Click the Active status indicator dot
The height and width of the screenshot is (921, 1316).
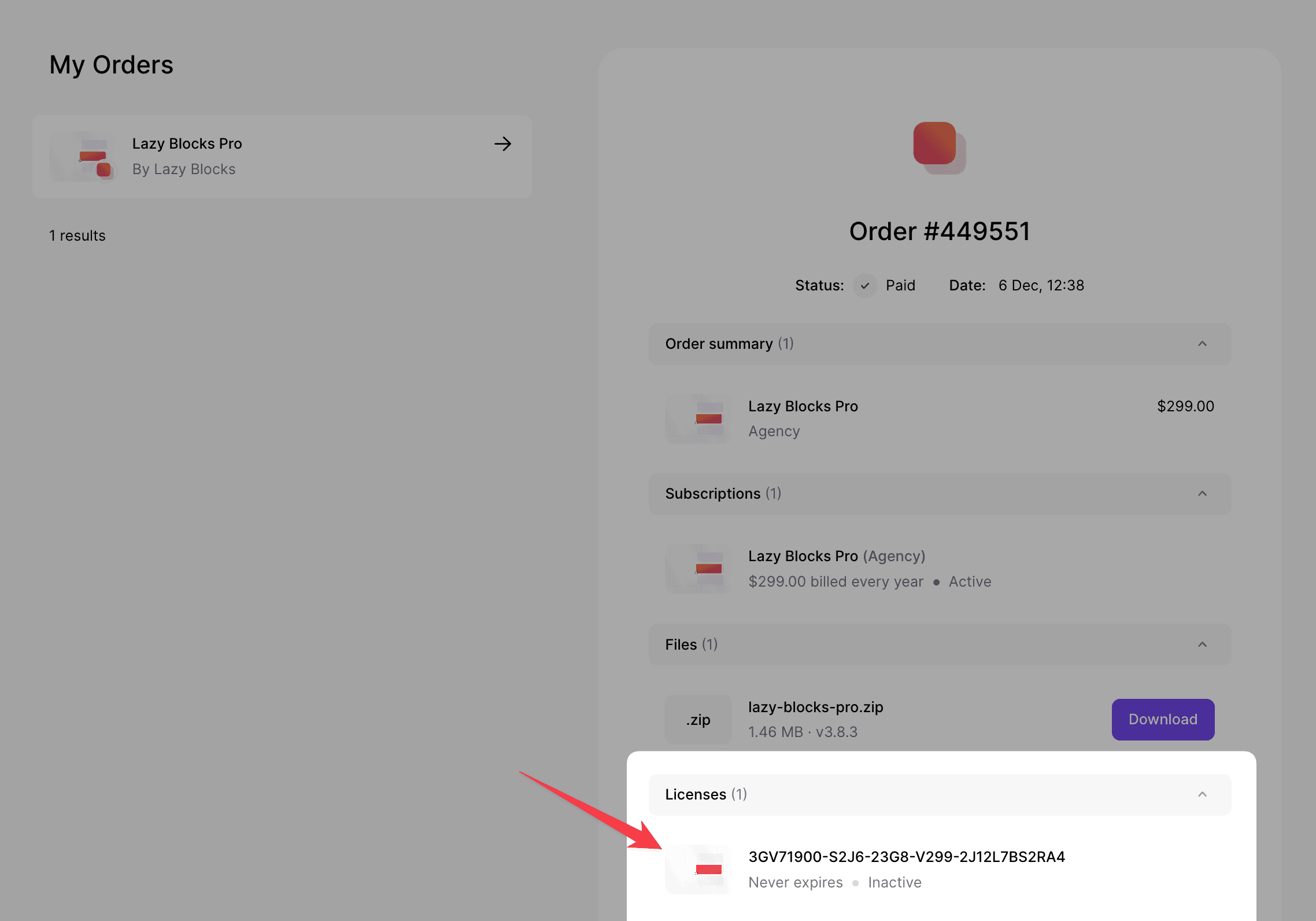point(937,583)
